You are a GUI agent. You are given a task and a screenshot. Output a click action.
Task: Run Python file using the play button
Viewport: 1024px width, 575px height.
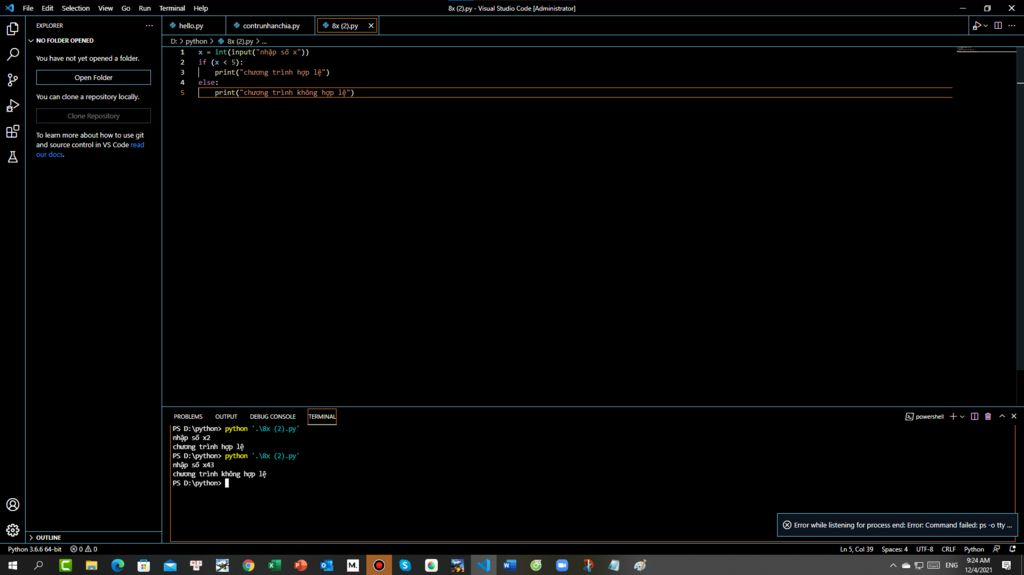(976, 25)
